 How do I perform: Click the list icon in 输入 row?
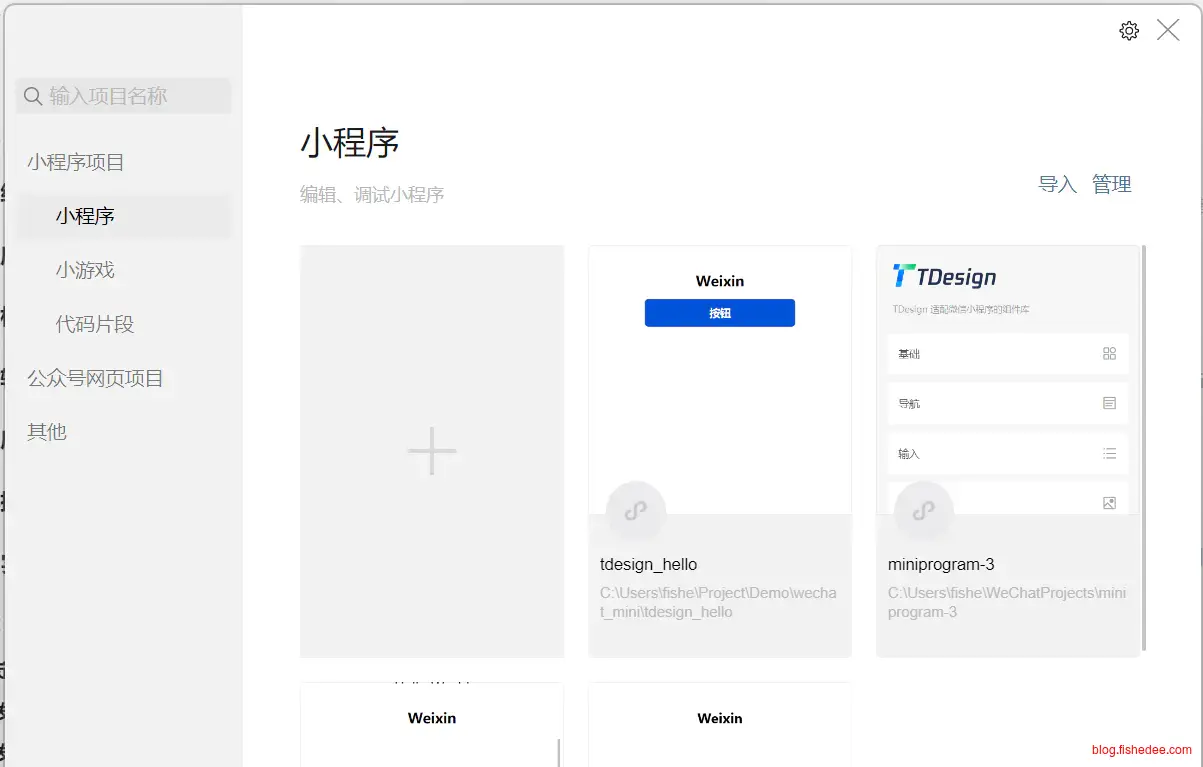(x=1109, y=453)
